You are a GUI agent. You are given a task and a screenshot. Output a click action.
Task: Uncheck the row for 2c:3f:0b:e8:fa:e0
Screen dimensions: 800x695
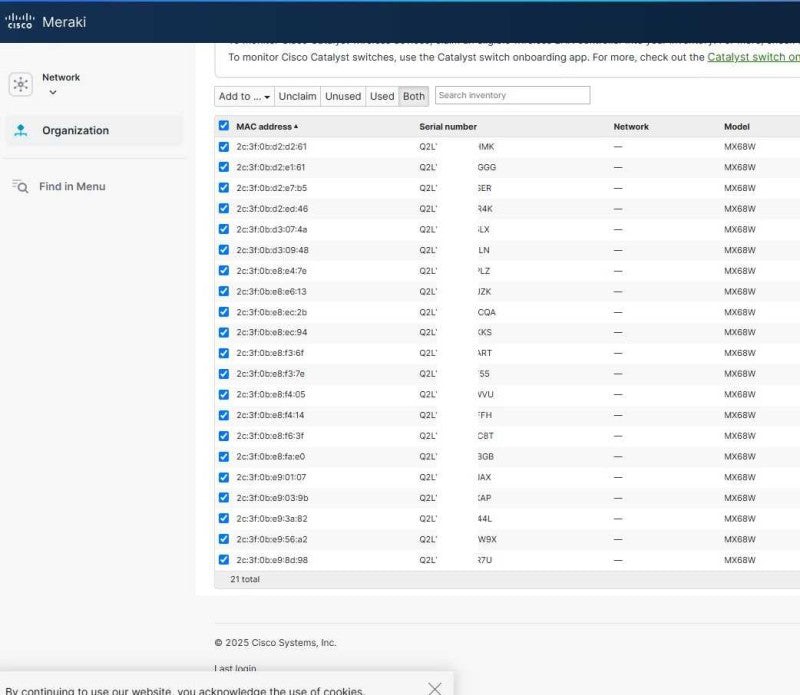pyautogui.click(x=223, y=457)
